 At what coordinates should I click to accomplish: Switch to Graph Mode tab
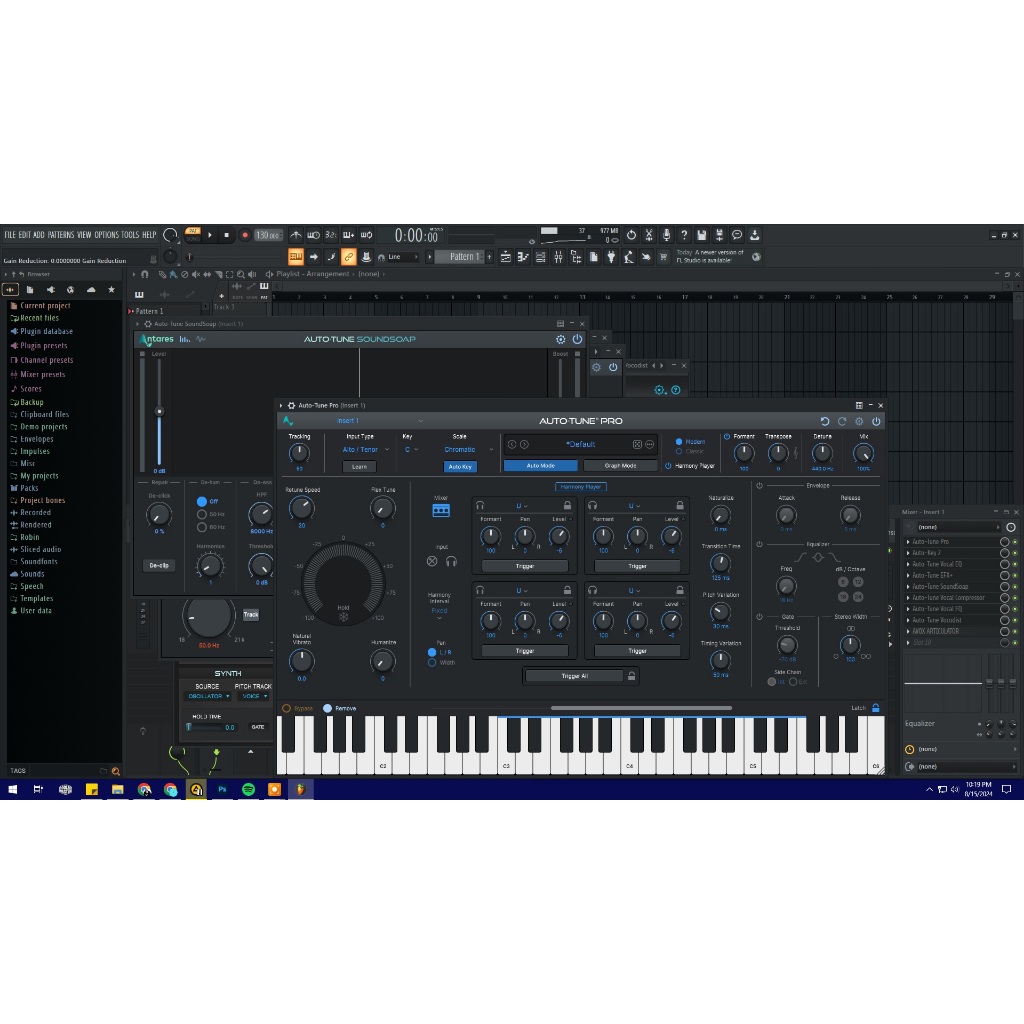(621, 466)
